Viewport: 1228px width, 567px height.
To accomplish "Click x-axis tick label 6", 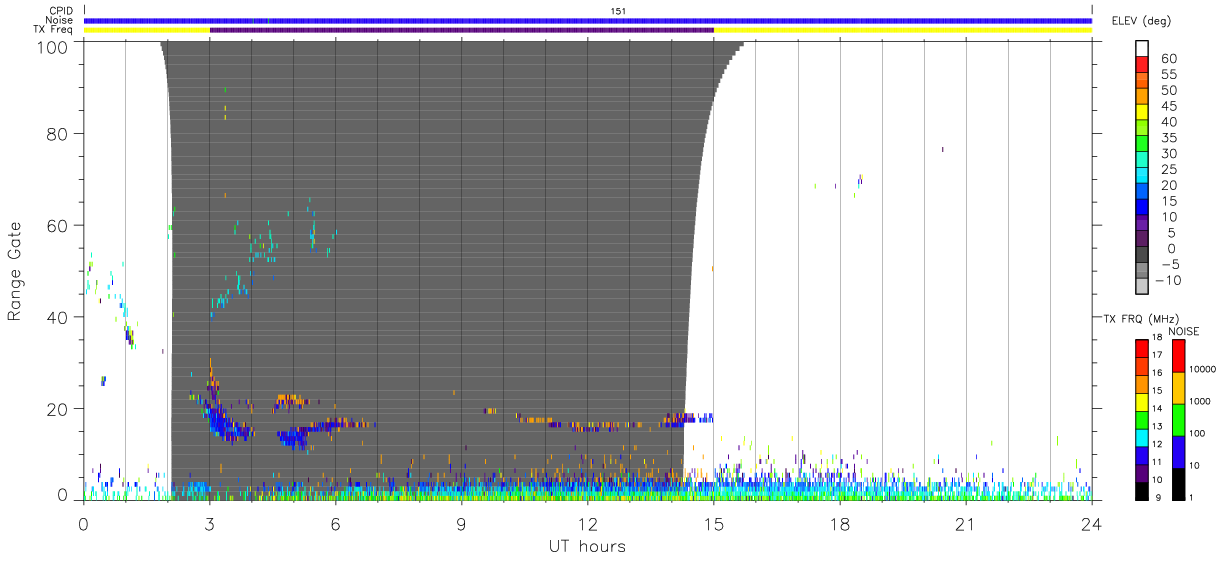I will click(x=335, y=524).
